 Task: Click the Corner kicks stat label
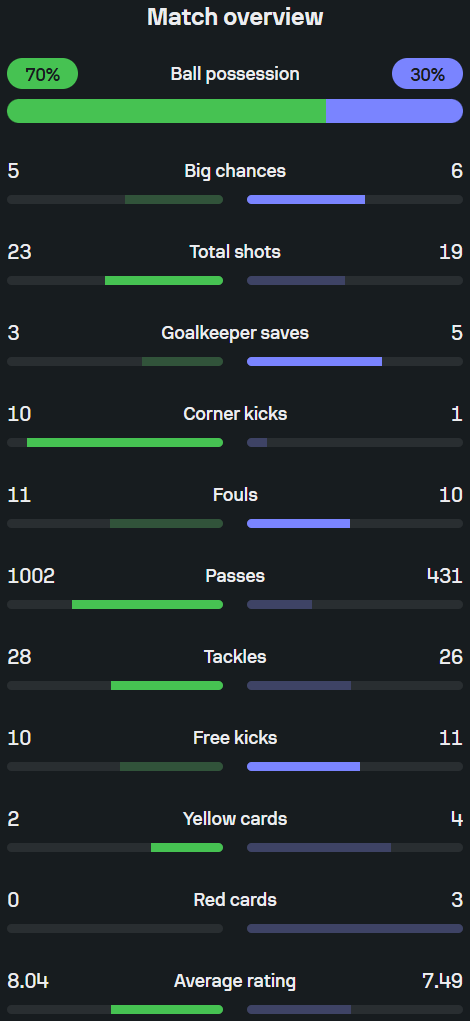pos(235,413)
